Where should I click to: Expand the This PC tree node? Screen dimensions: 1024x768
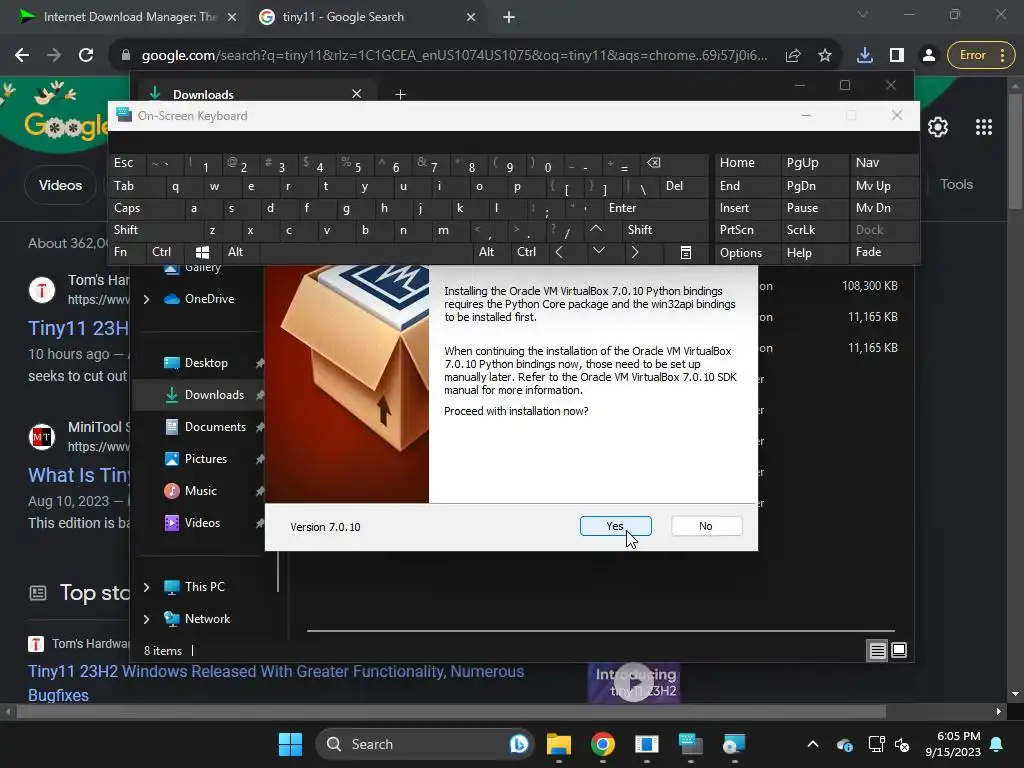click(x=146, y=587)
